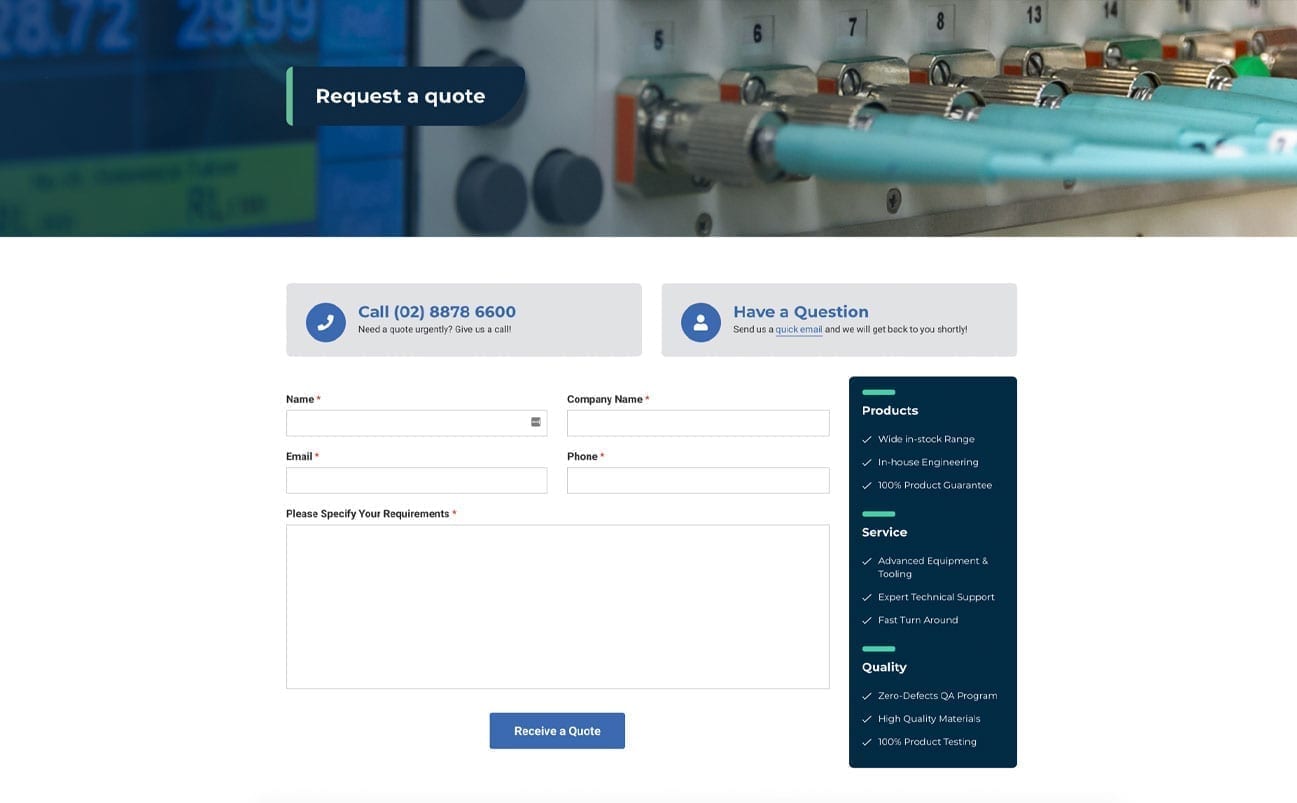
Task: Click inside the Phone input field
Action: click(697, 480)
